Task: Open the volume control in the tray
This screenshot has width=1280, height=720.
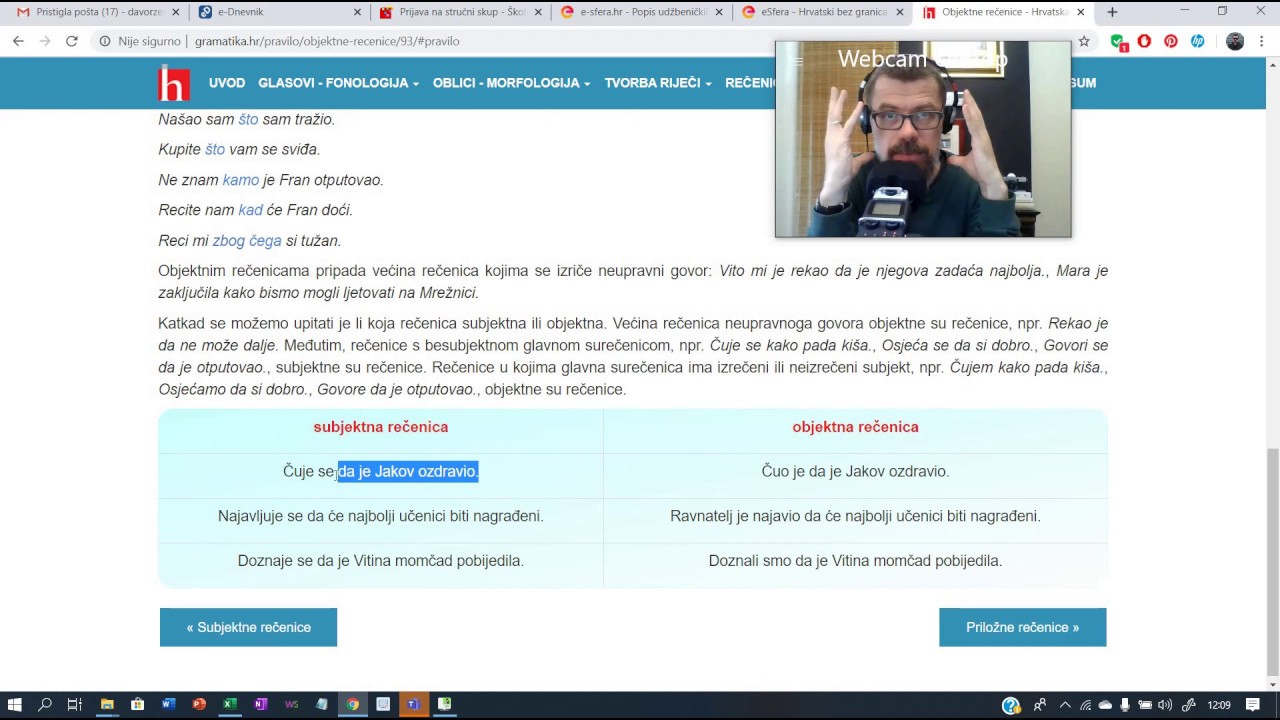Action: [x=1165, y=705]
